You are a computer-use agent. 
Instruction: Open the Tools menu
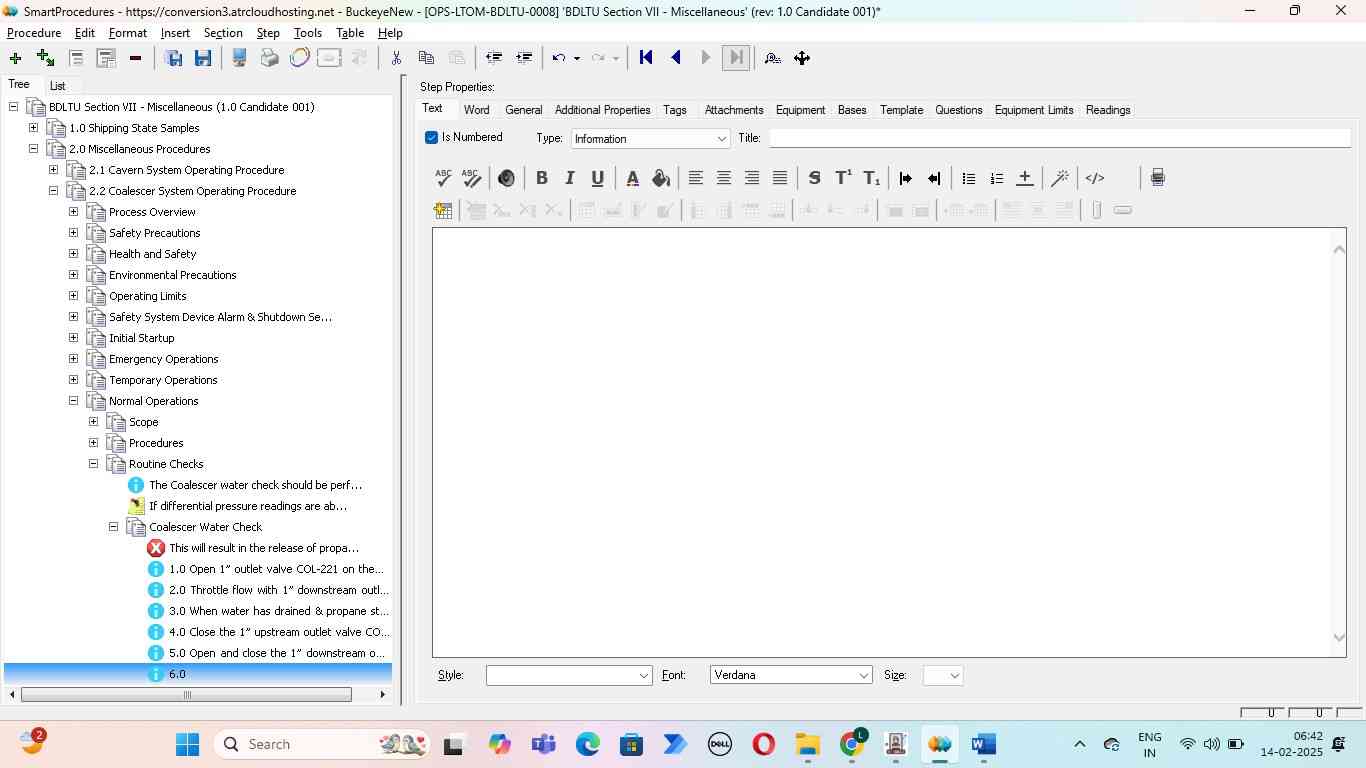tap(307, 33)
